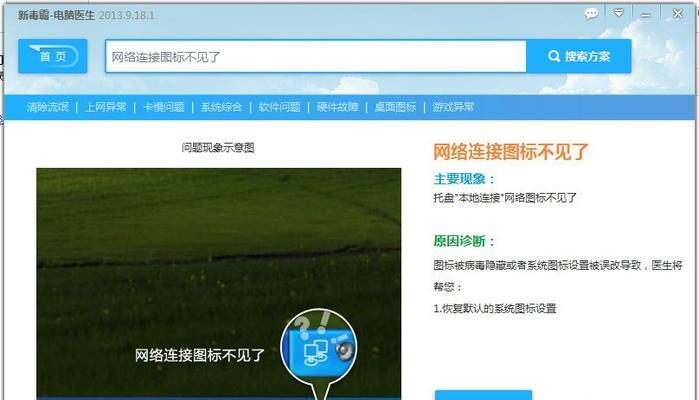The image size is (699, 400).
Task: Go to the 硬件故障 tab
Action: coord(337,107)
